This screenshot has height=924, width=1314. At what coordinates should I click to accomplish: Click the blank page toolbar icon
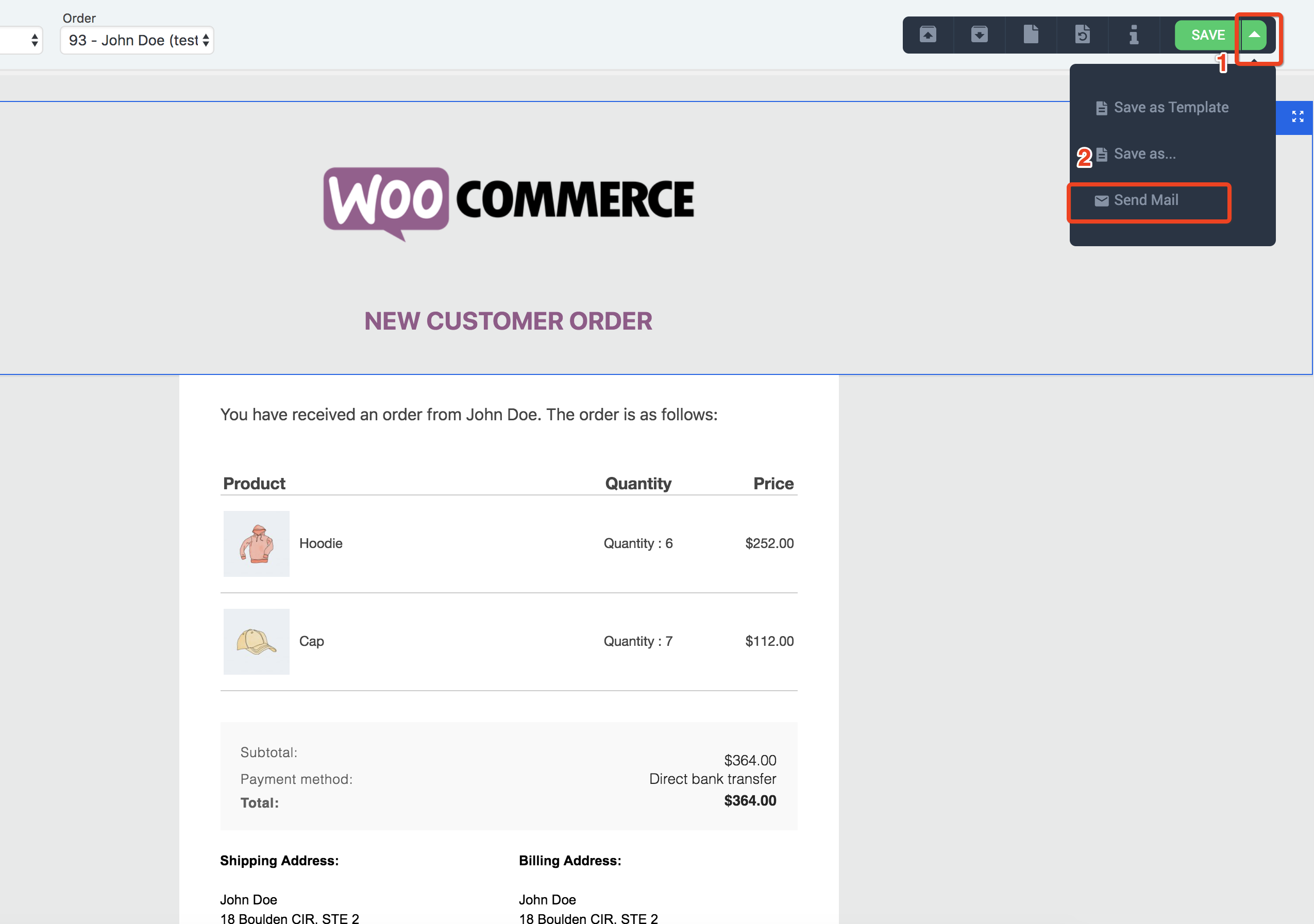1031,35
